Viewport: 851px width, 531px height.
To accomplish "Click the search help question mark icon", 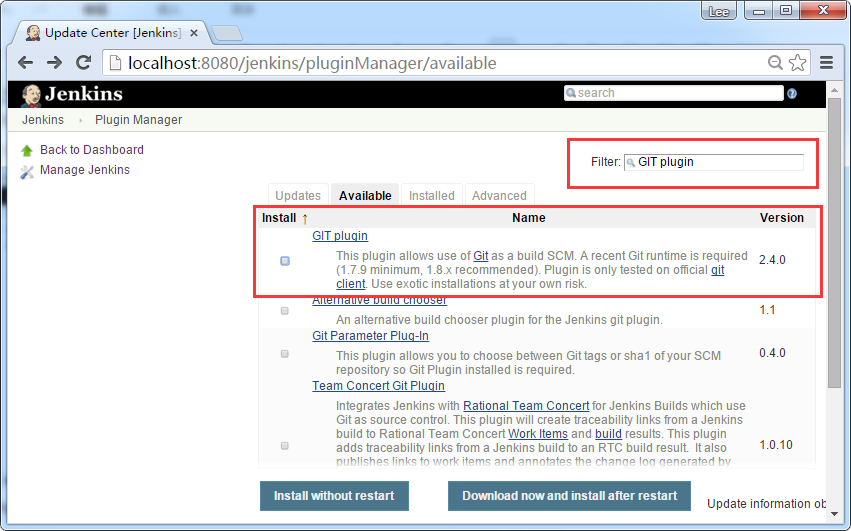I will point(792,94).
